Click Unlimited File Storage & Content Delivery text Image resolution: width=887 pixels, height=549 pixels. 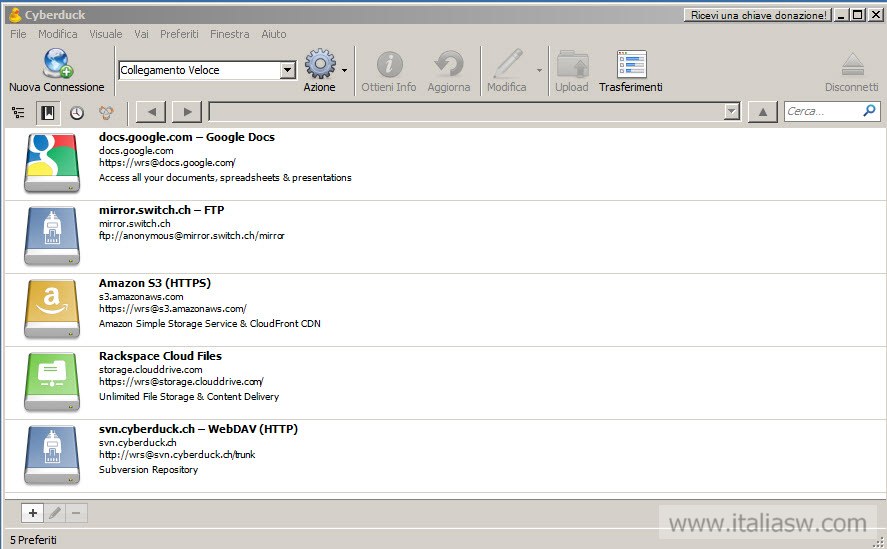tap(189, 397)
